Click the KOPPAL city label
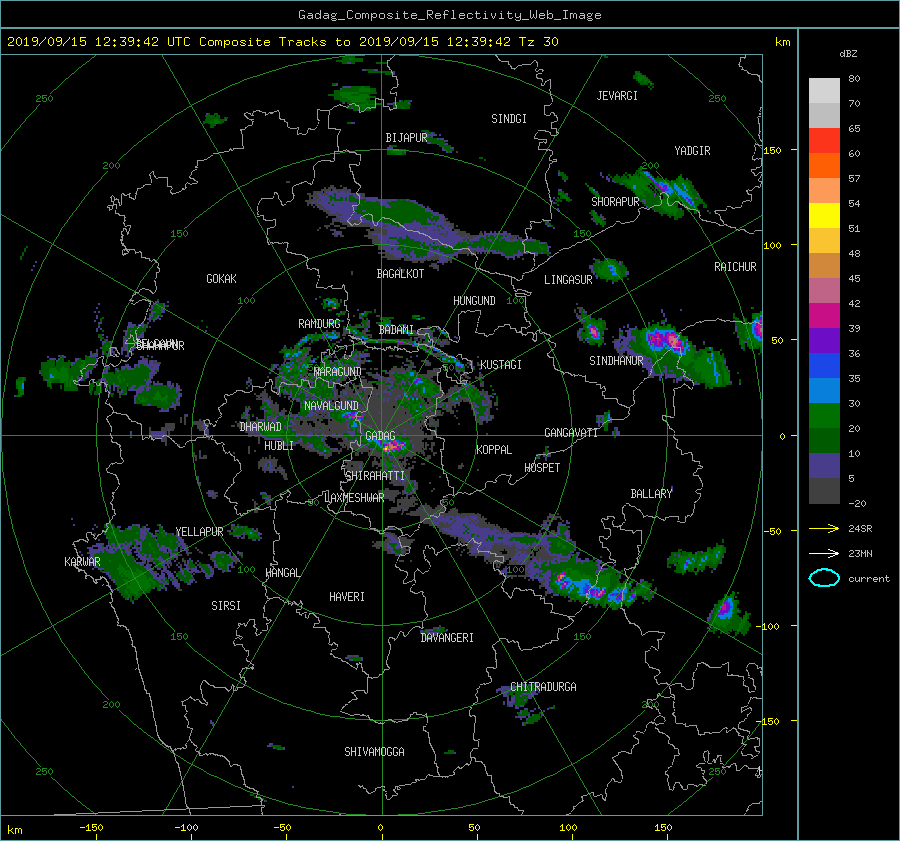Screen dimensions: 900x841 point(494,449)
